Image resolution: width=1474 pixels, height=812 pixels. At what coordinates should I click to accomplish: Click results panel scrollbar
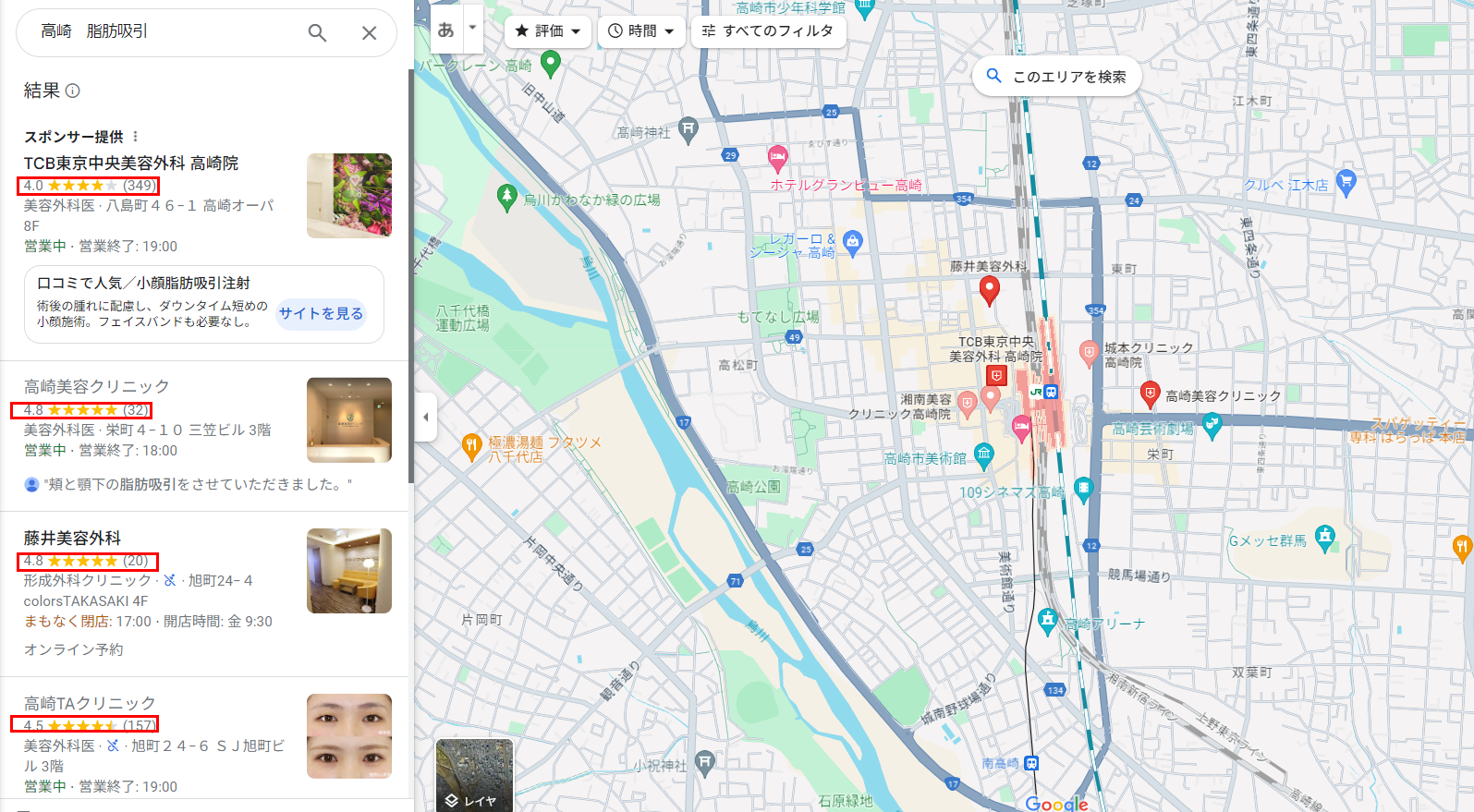coord(411,275)
